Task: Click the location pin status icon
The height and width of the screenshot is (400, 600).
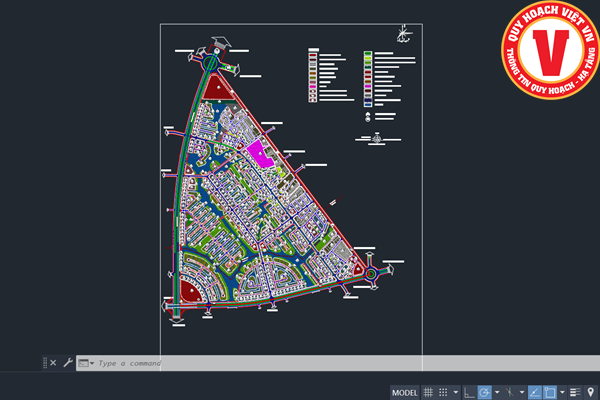Action: click(591, 392)
